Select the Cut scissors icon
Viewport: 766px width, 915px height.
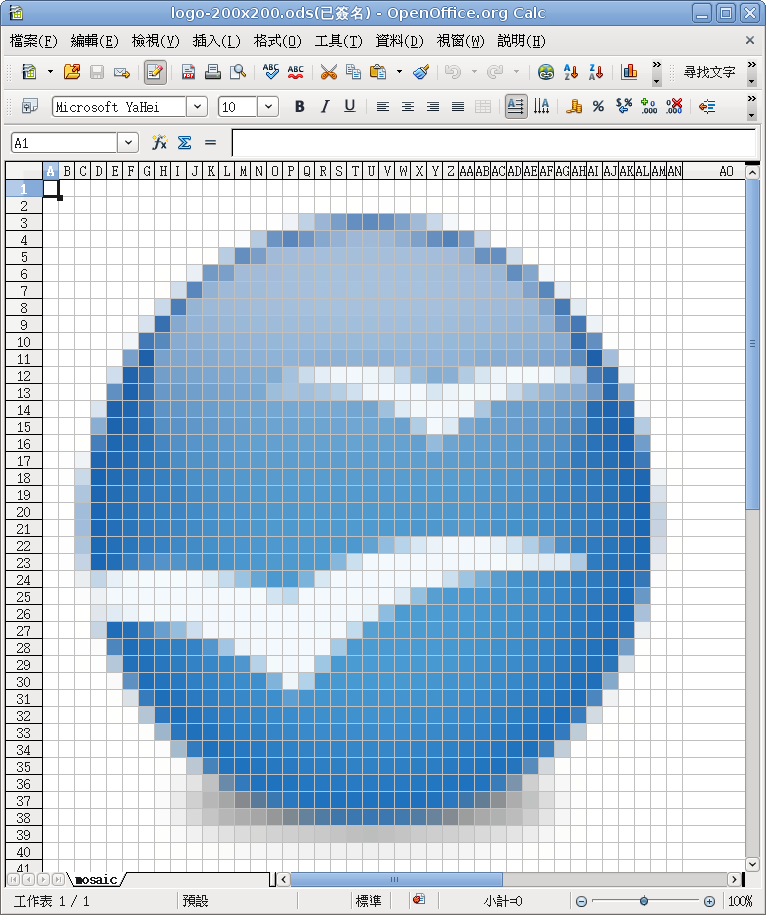tap(328, 72)
